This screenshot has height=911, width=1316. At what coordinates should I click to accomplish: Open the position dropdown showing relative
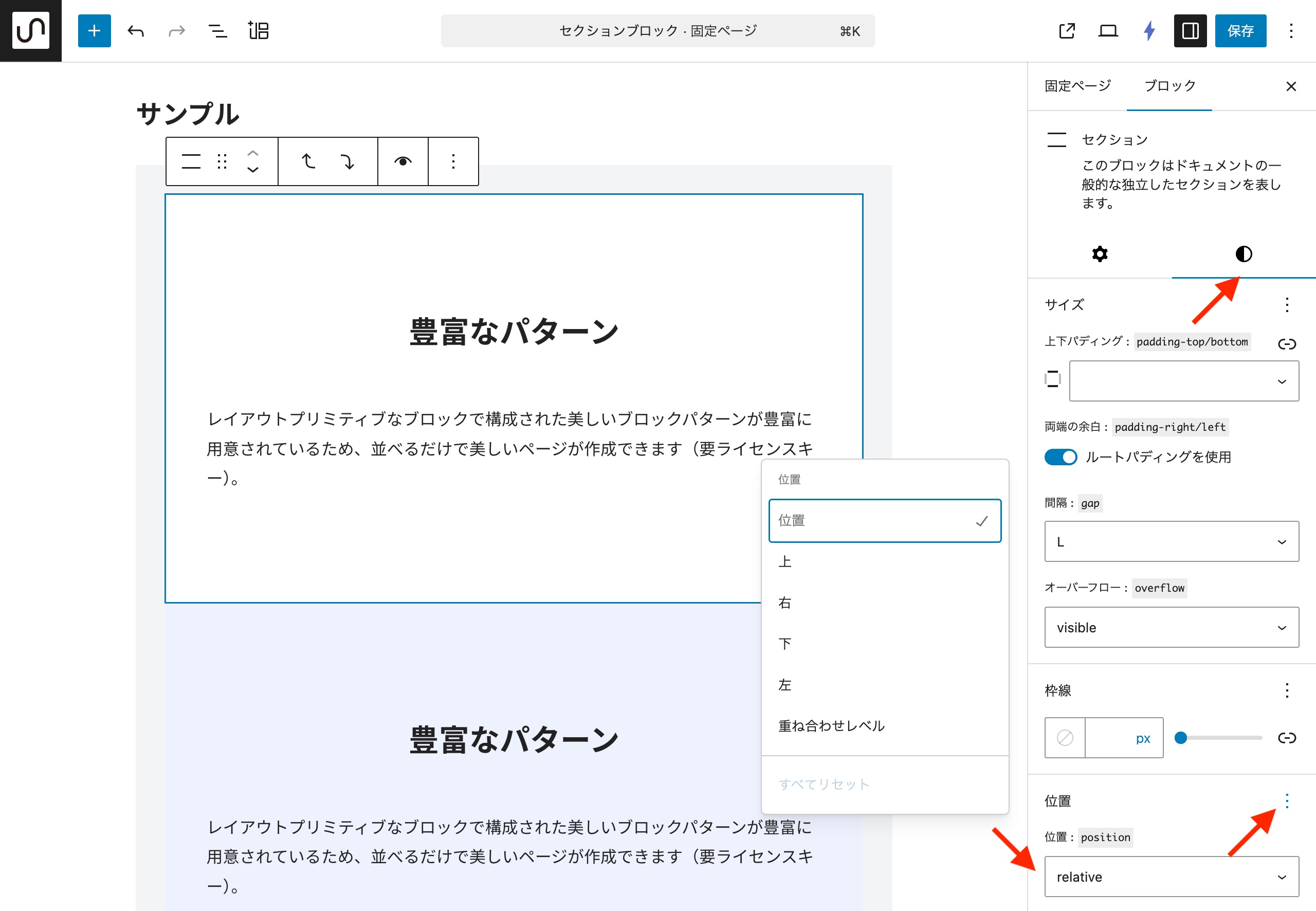click(1171, 877)
